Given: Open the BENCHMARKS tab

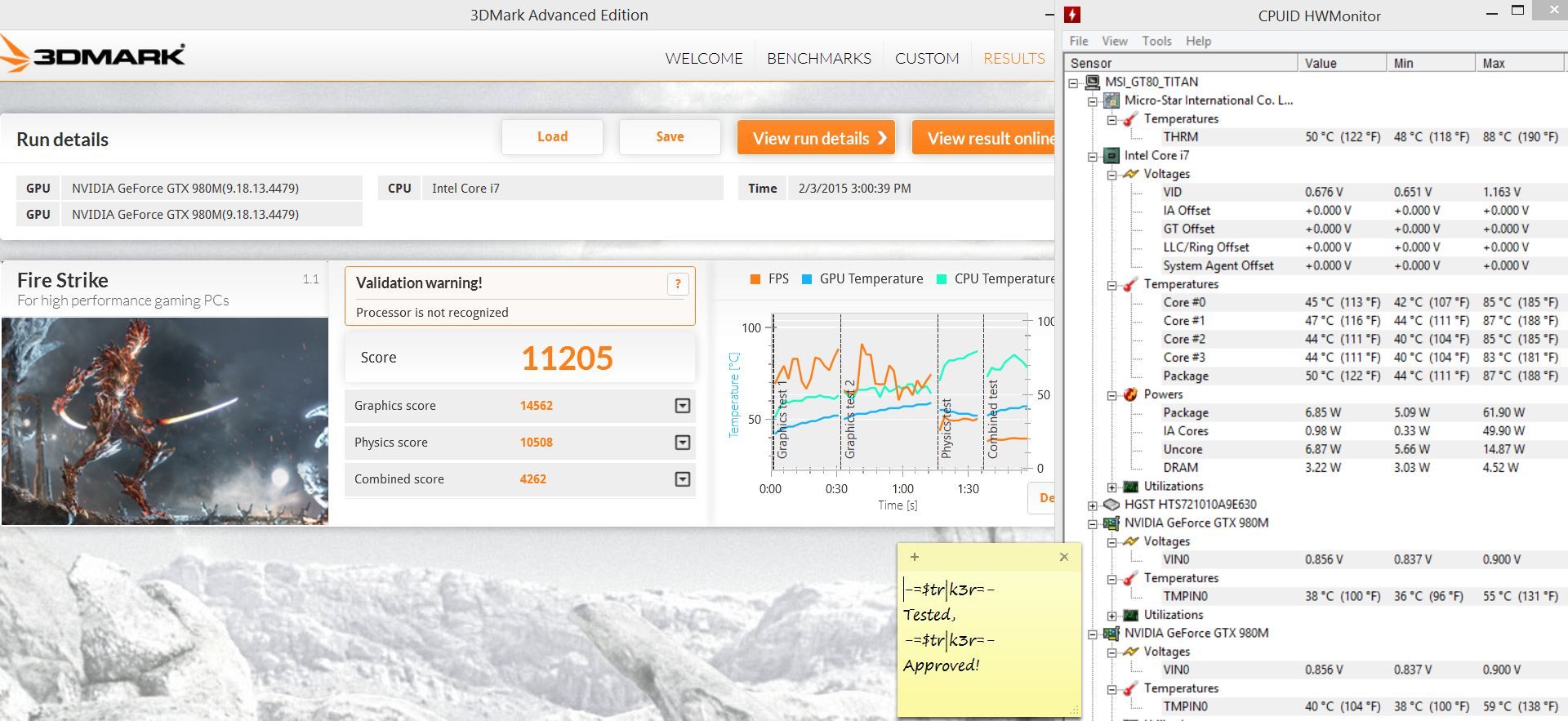Looking at the screenshot, I should click(x=819, y=59).
